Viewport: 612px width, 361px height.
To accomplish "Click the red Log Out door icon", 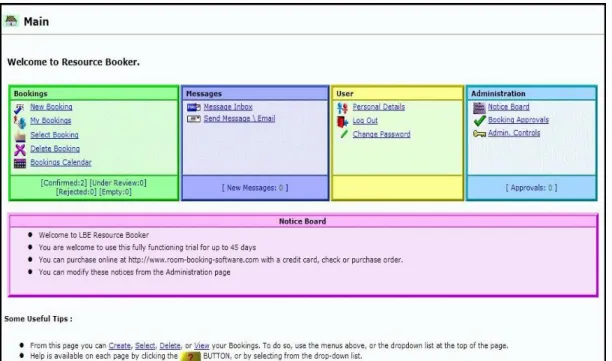I will (x=342, y=122).
